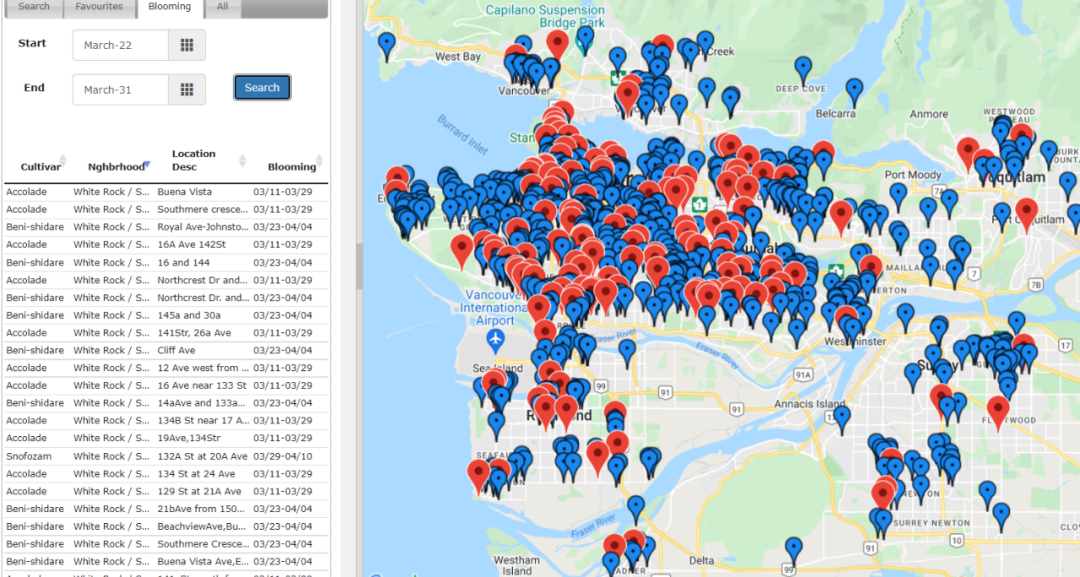Click the highway 99 shield near Richmond

coord(601,386)
